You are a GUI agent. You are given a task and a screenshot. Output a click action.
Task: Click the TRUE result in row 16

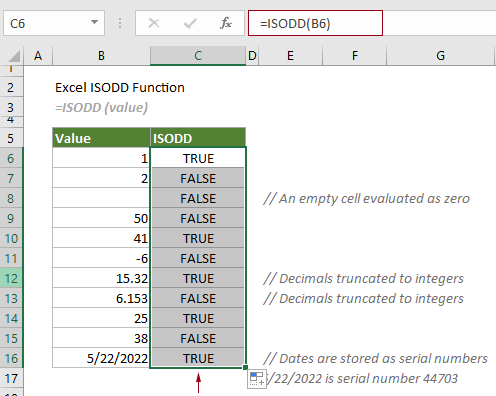pos(198,358)
